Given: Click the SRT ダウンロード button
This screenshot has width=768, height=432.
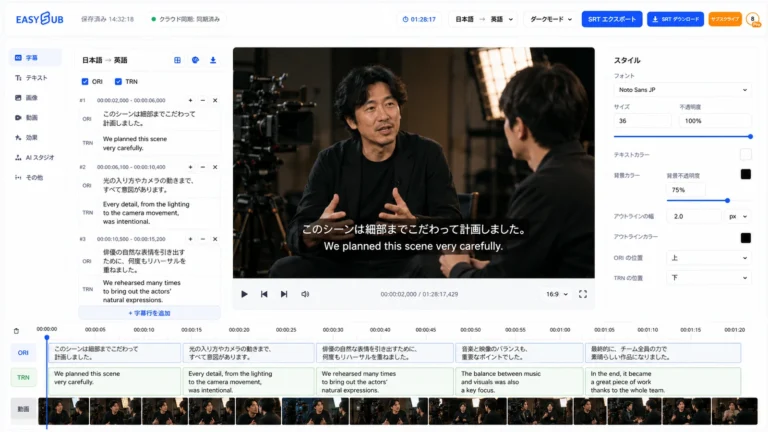Looking at the screenshot, I should click(x=675, y=19).
